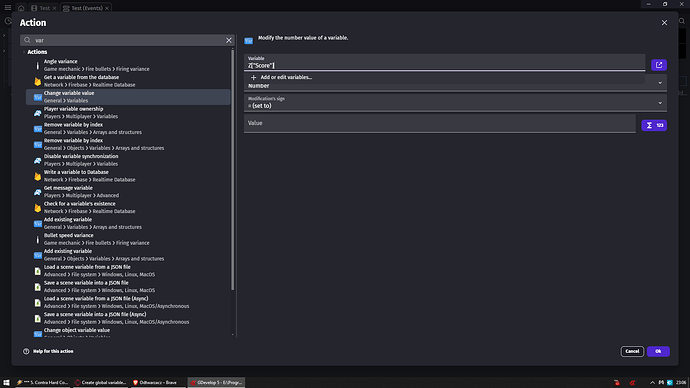690x388 pixels.
Task: Select Add existing variable under Objects
Action: click(x=128, y=255)
